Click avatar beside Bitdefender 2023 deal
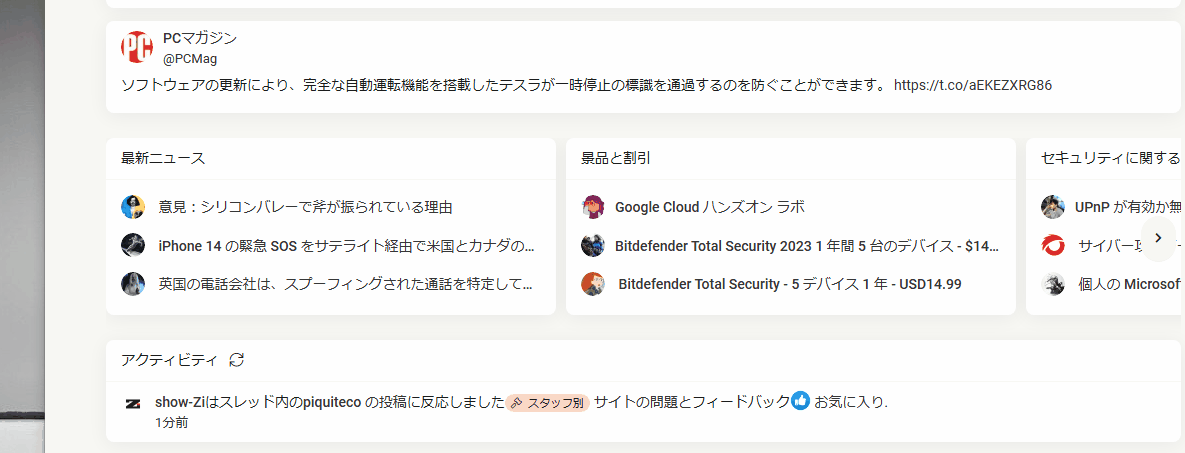 click(593, 245)
